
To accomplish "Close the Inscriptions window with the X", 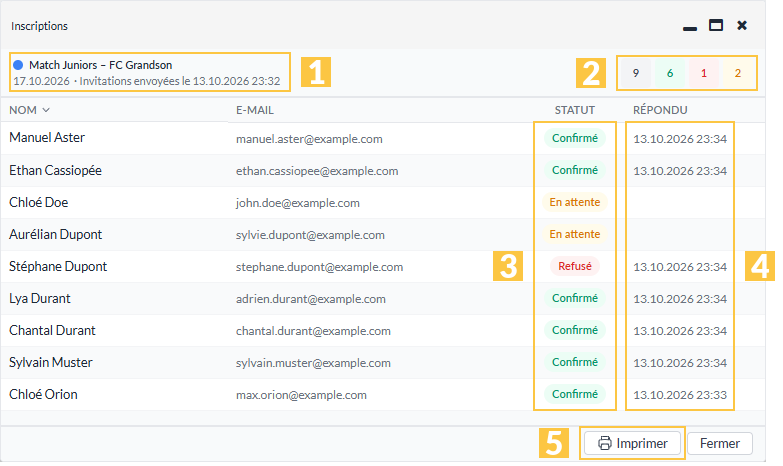I will (x=742, y=25).
